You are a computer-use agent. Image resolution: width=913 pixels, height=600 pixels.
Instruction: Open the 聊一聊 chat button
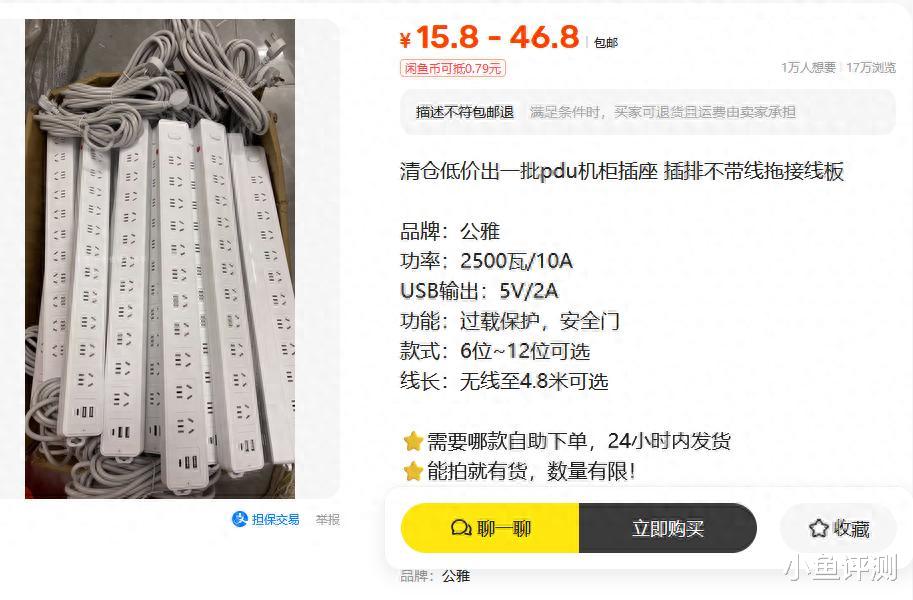pyautogui.click(x=490, y=528)
